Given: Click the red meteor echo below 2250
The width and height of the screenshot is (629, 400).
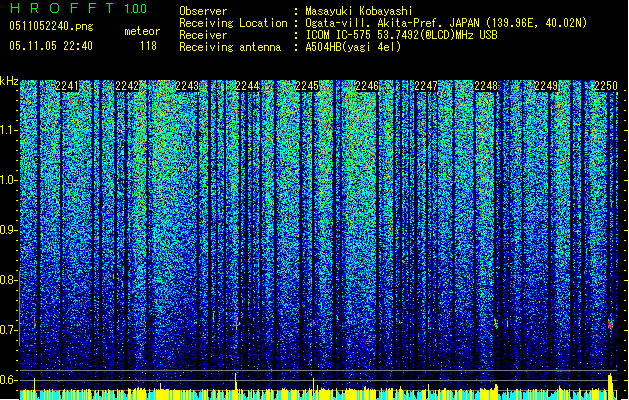Looking at the screenshot, I should click(611, 323).
